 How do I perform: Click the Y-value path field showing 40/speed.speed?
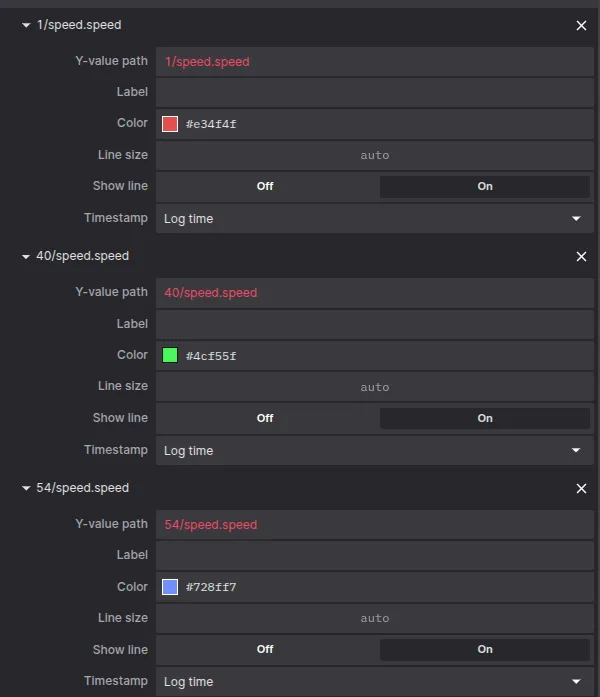pos(374,293)
